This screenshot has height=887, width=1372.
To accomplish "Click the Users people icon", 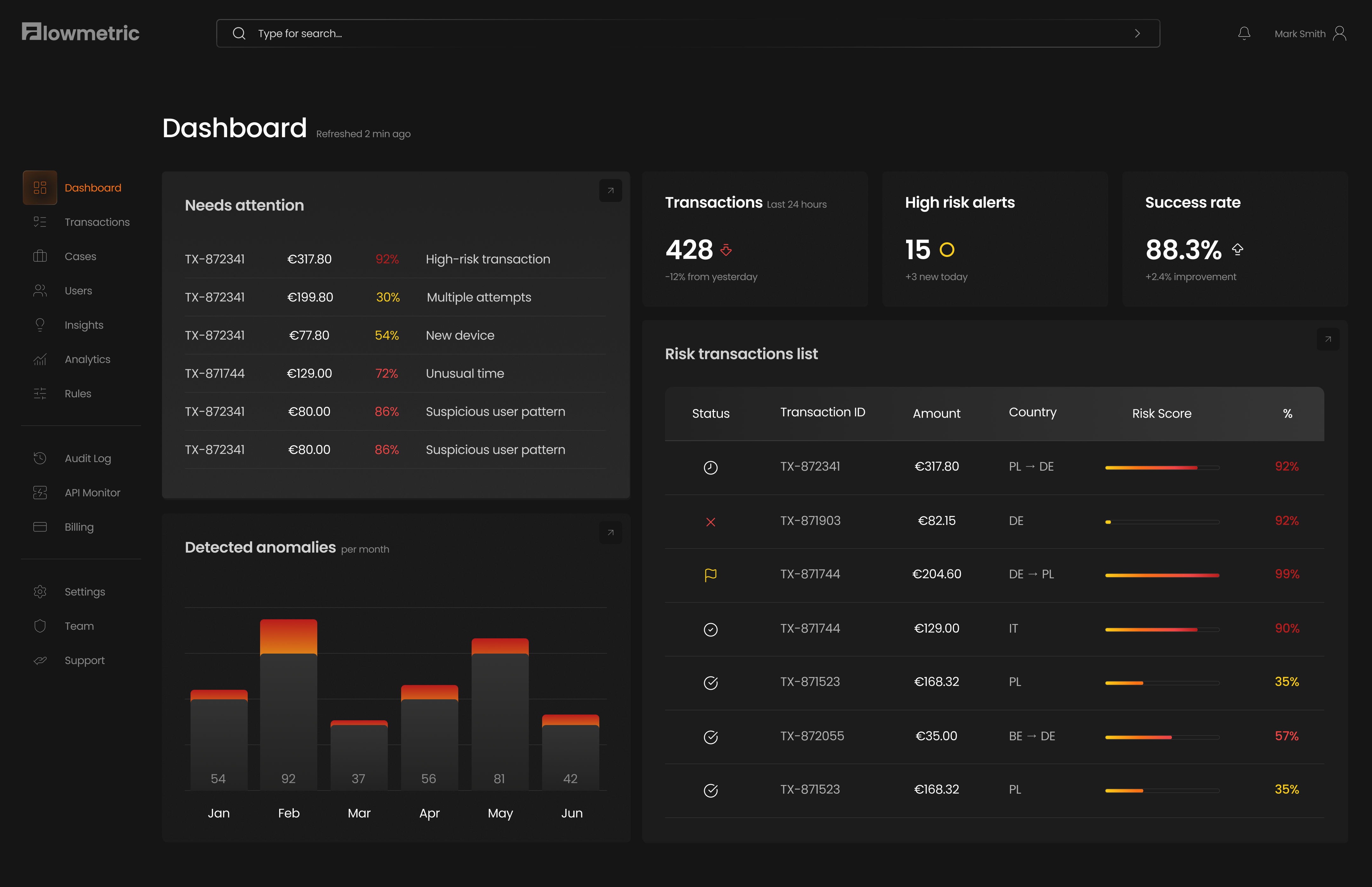I will pos(40,290).
